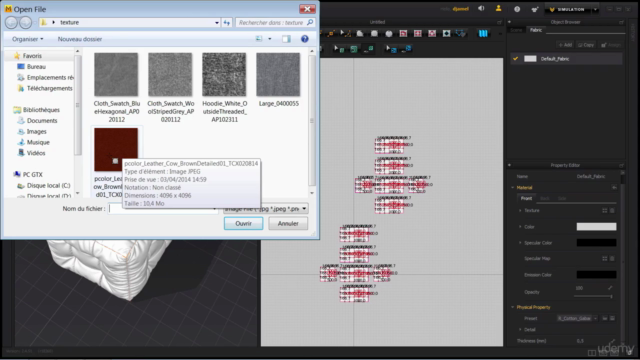Click the speaker sound icon in top bar
The width and height of the screenshot is (640, 360).
pyautogui.click(x=481, y=9)
